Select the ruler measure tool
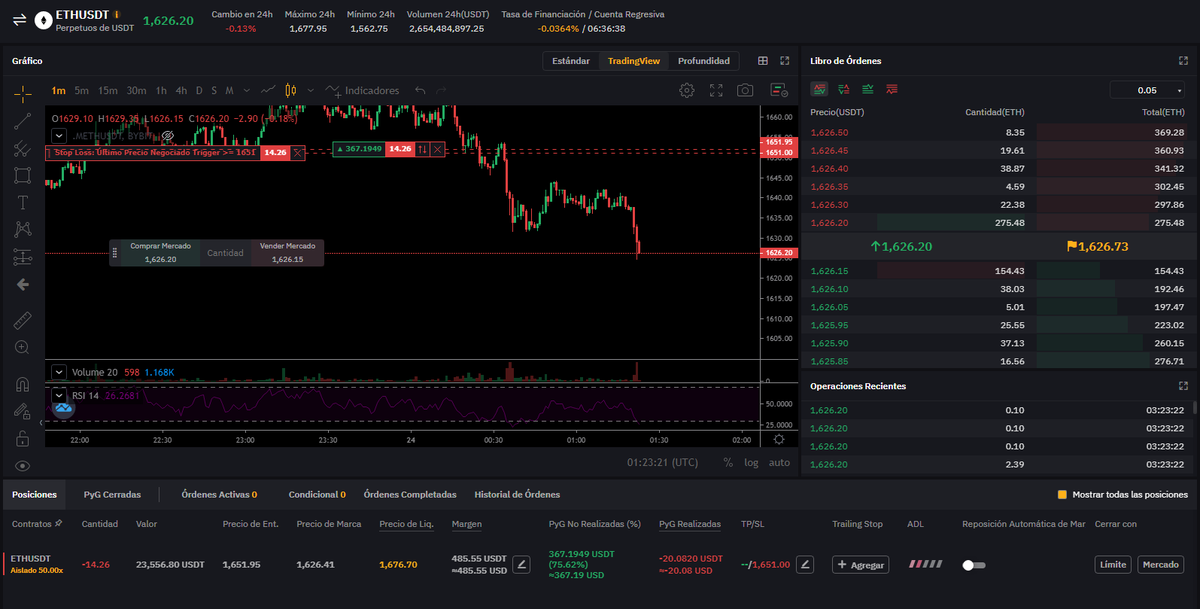Screen dimensions: 1200x609 pyautogui.click(x=22, y=321)
